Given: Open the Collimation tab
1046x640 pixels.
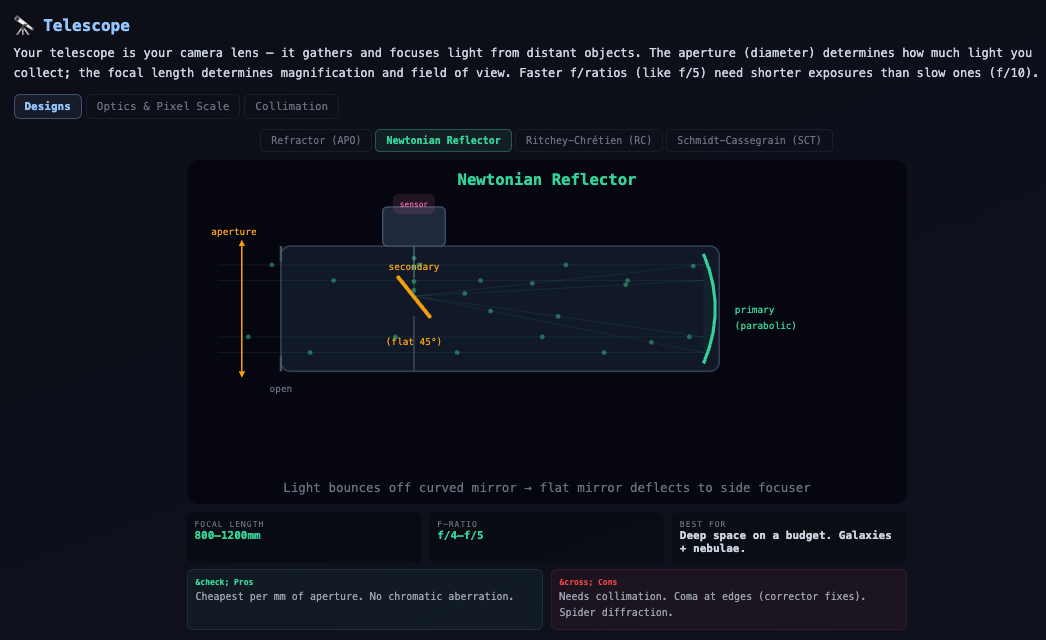Looking at the screenshot, I should click(291, 107).
